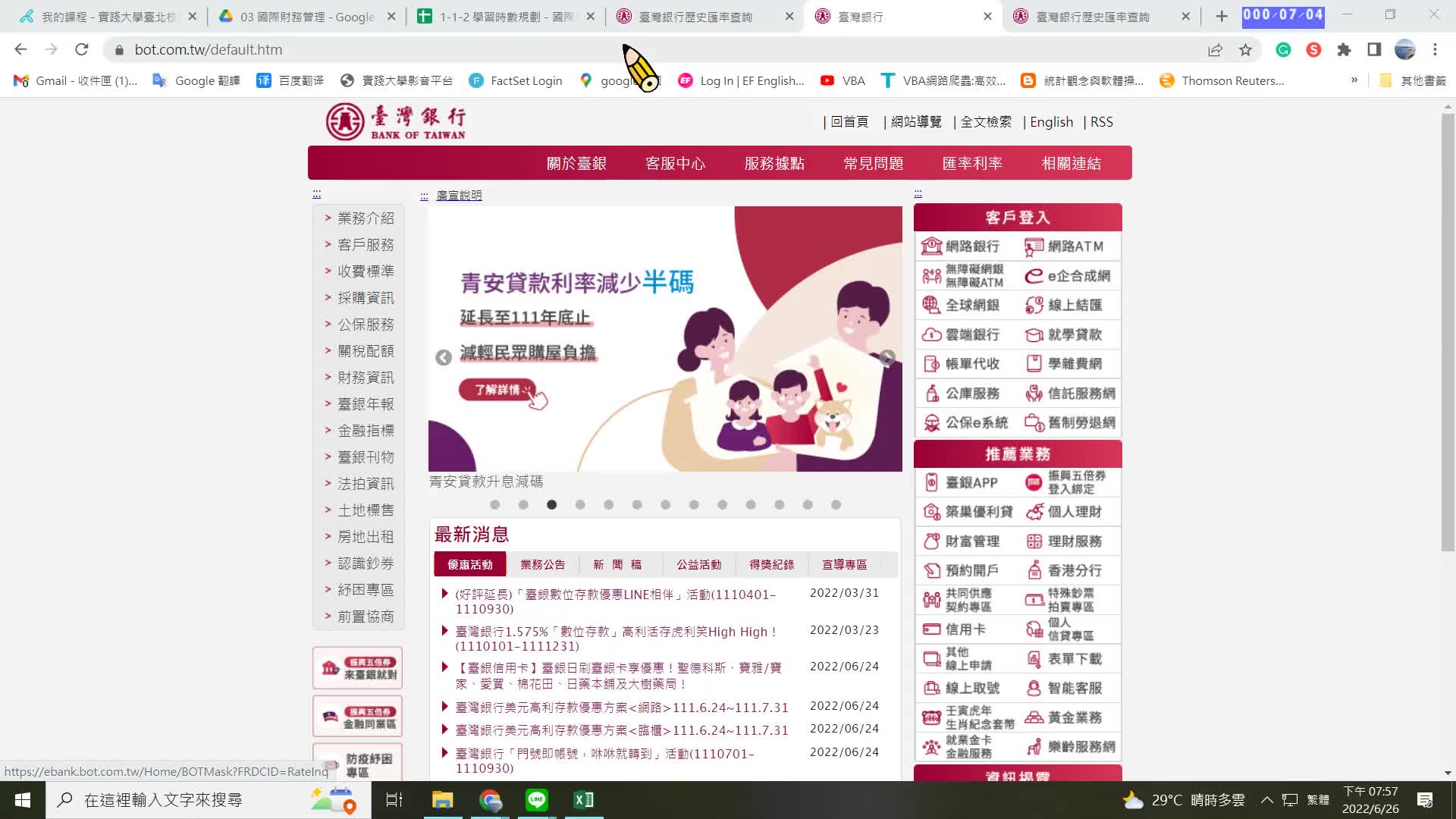Reload the page in Chrome
Screen dimensions: 1456x819
pos(81,50)
